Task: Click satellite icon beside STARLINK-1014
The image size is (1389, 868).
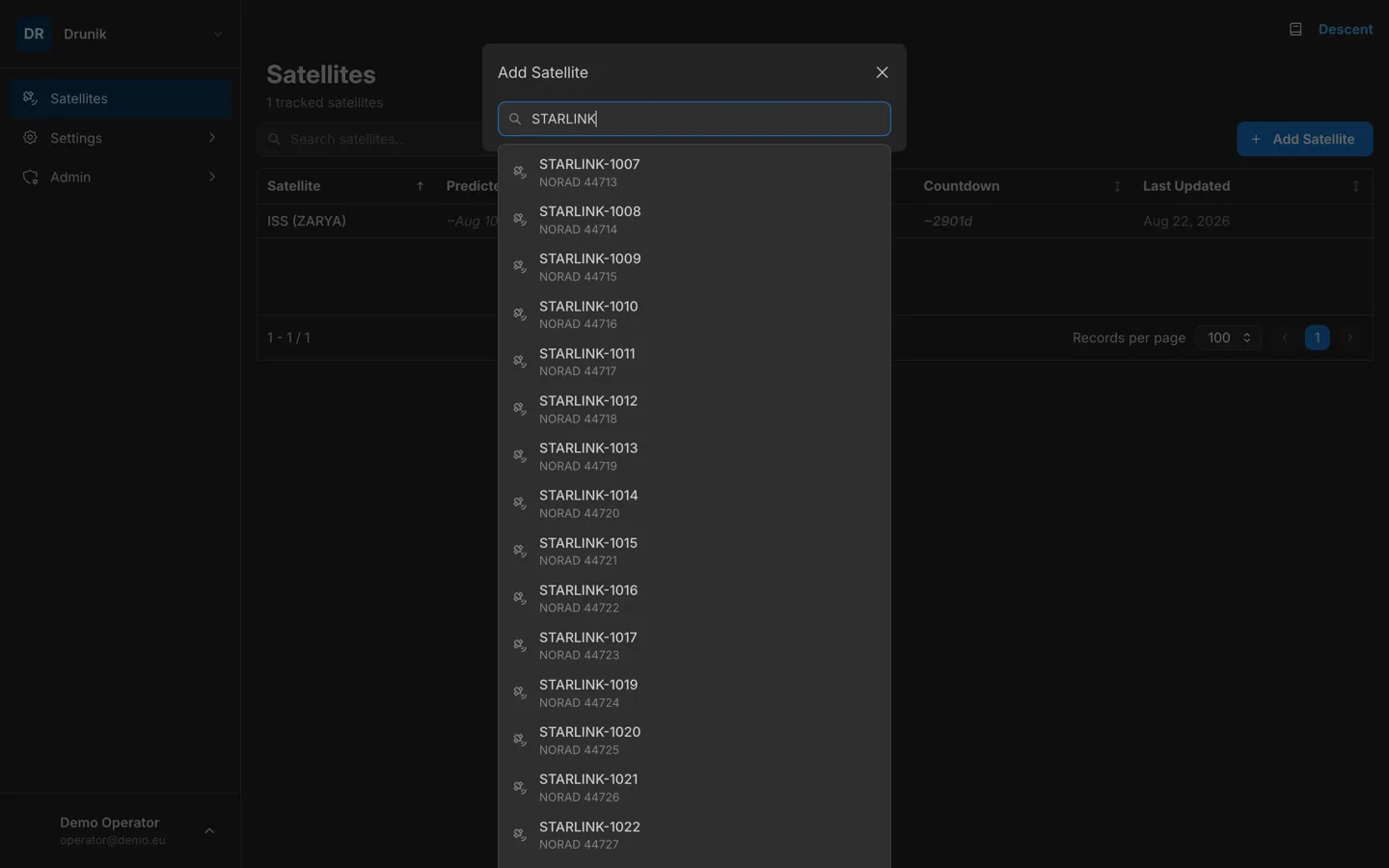Action: tap(520, 503)
